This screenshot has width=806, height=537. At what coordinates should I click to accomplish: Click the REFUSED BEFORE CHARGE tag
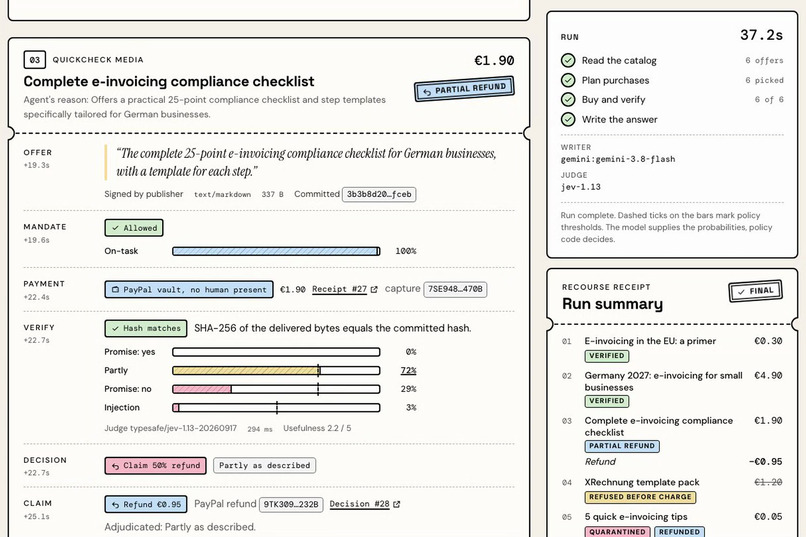point(640,497)
